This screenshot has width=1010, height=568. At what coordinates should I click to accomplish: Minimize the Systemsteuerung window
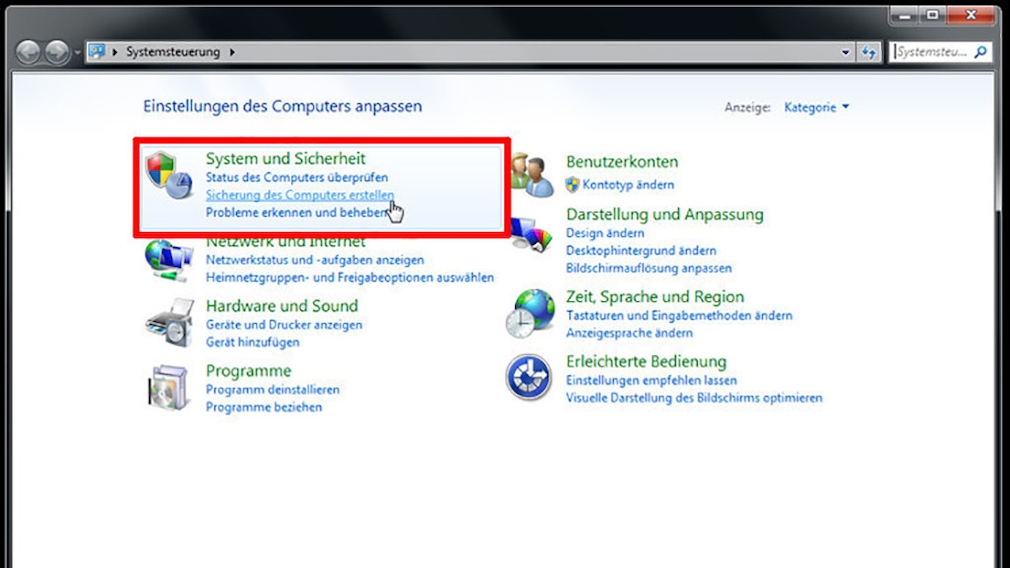tap(904, 15)
